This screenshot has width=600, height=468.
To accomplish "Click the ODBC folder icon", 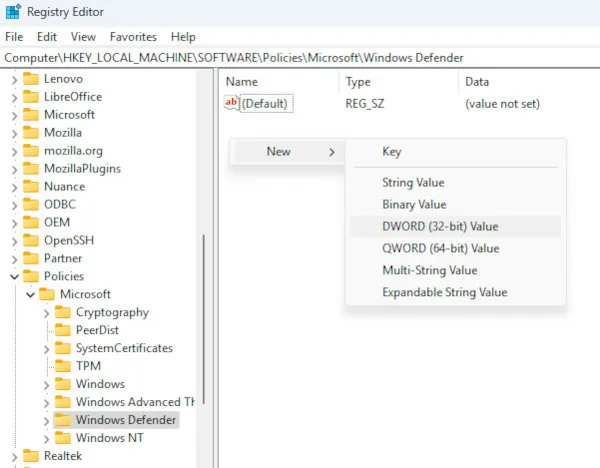I will [31, 204].
